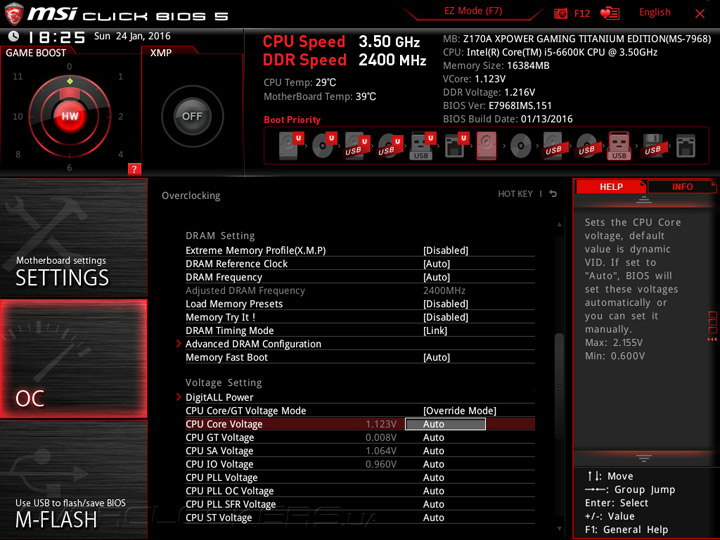720x540 pixels.
Task: Click the CPU SA Voltage Auto value
Action: [x=433, y=450]
